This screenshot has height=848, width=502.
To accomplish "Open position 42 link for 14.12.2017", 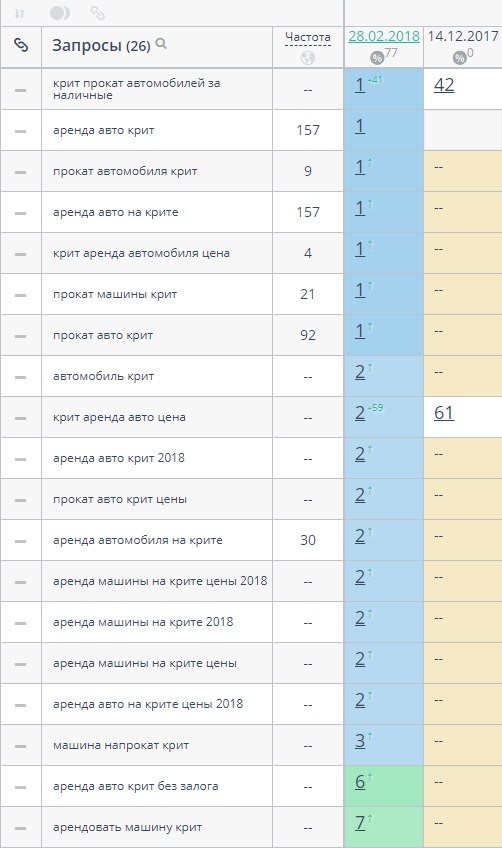I will pyautogui.click(x=444, y=85).
